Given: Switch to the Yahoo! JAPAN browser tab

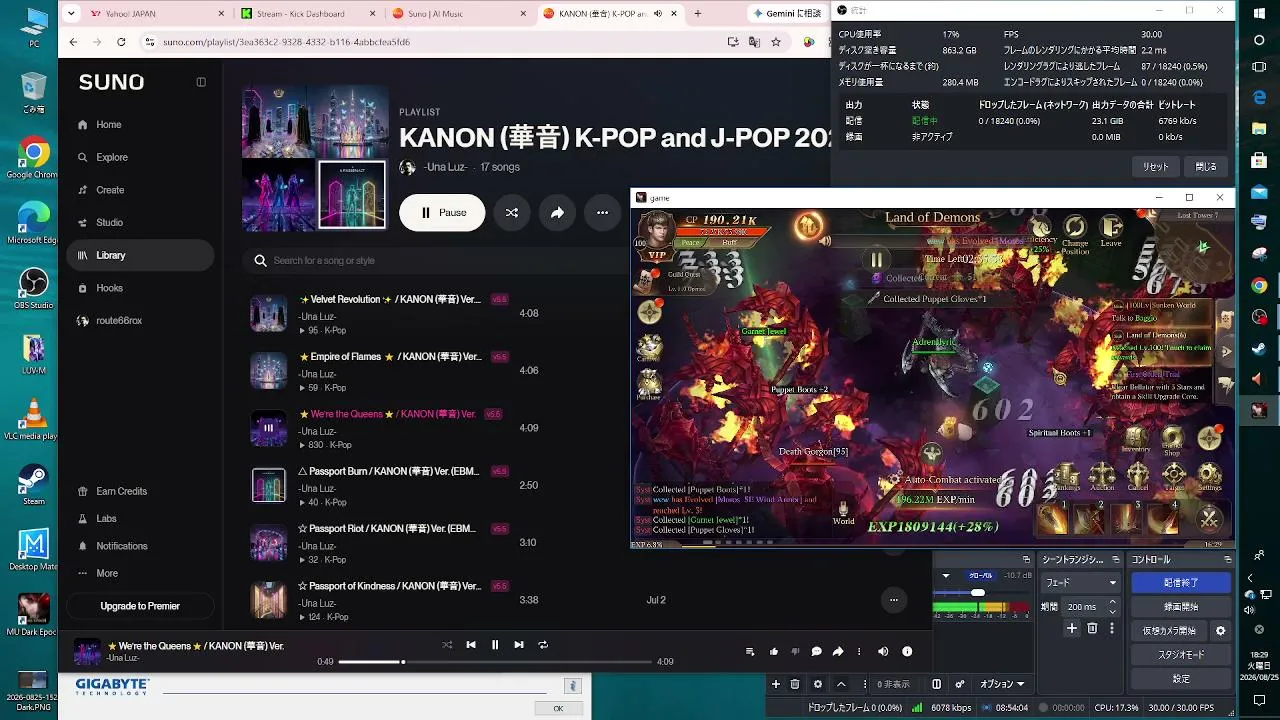Looking at the screenshot, I should 155,14.
